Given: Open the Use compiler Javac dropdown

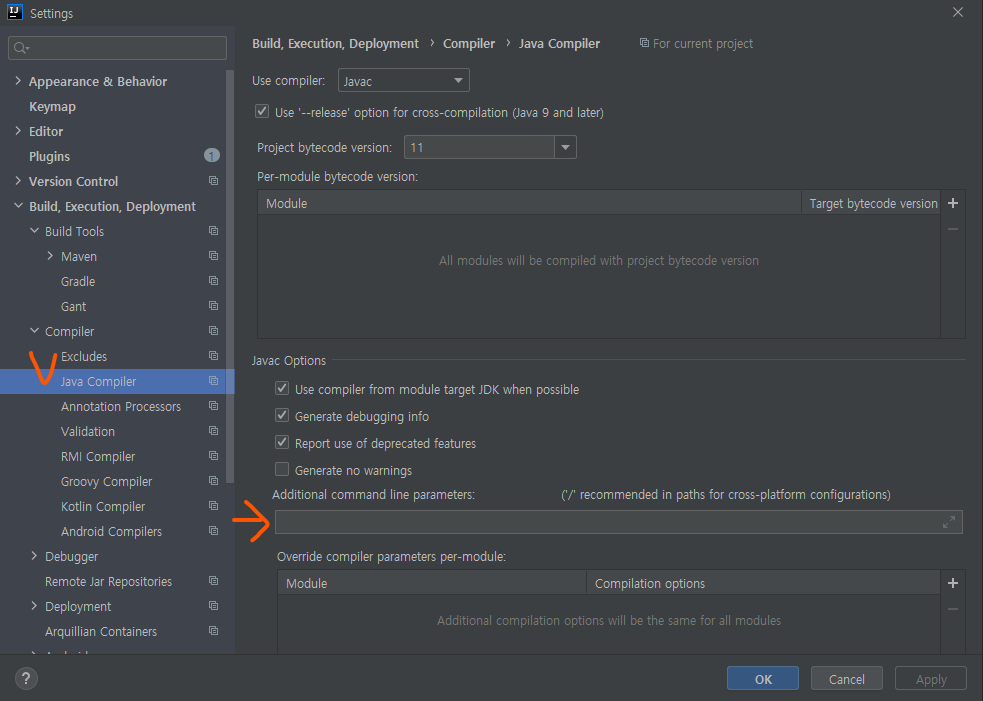Looking at the screenshot, I should pos(404,81).
